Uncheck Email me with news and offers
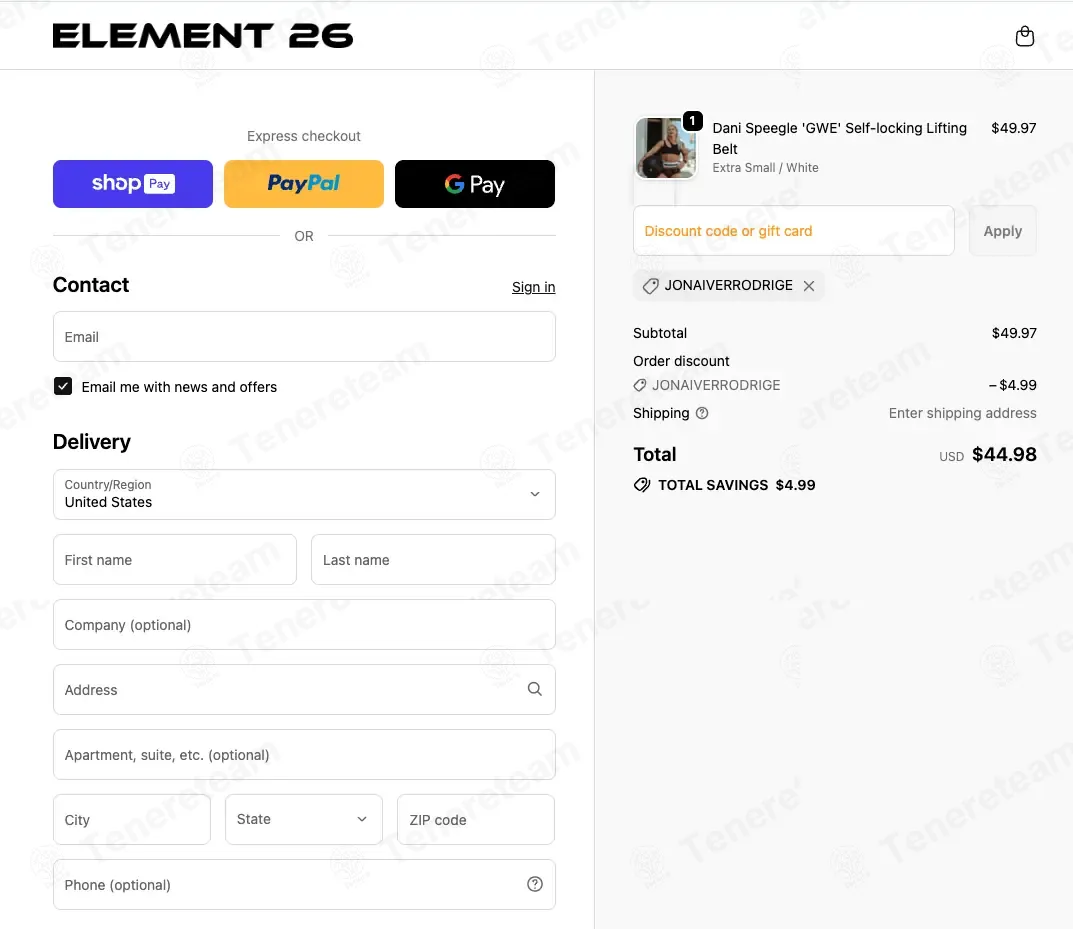Image resolution: width=1073 pixels, height=929 pixels. [63, 386]
